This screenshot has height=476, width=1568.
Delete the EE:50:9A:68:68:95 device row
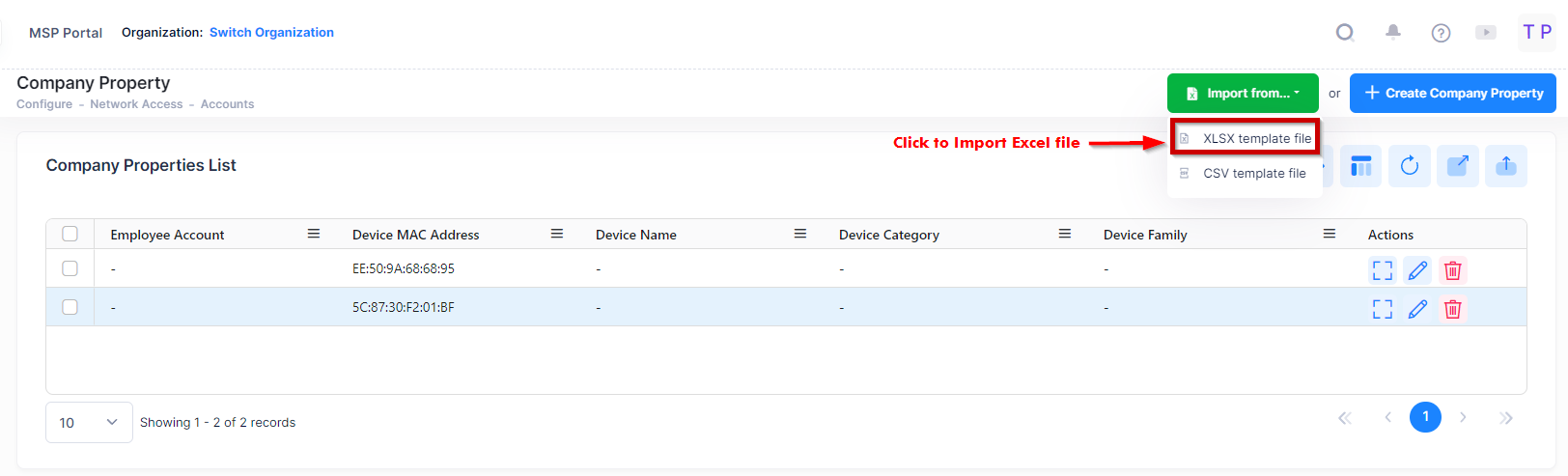1452,270
